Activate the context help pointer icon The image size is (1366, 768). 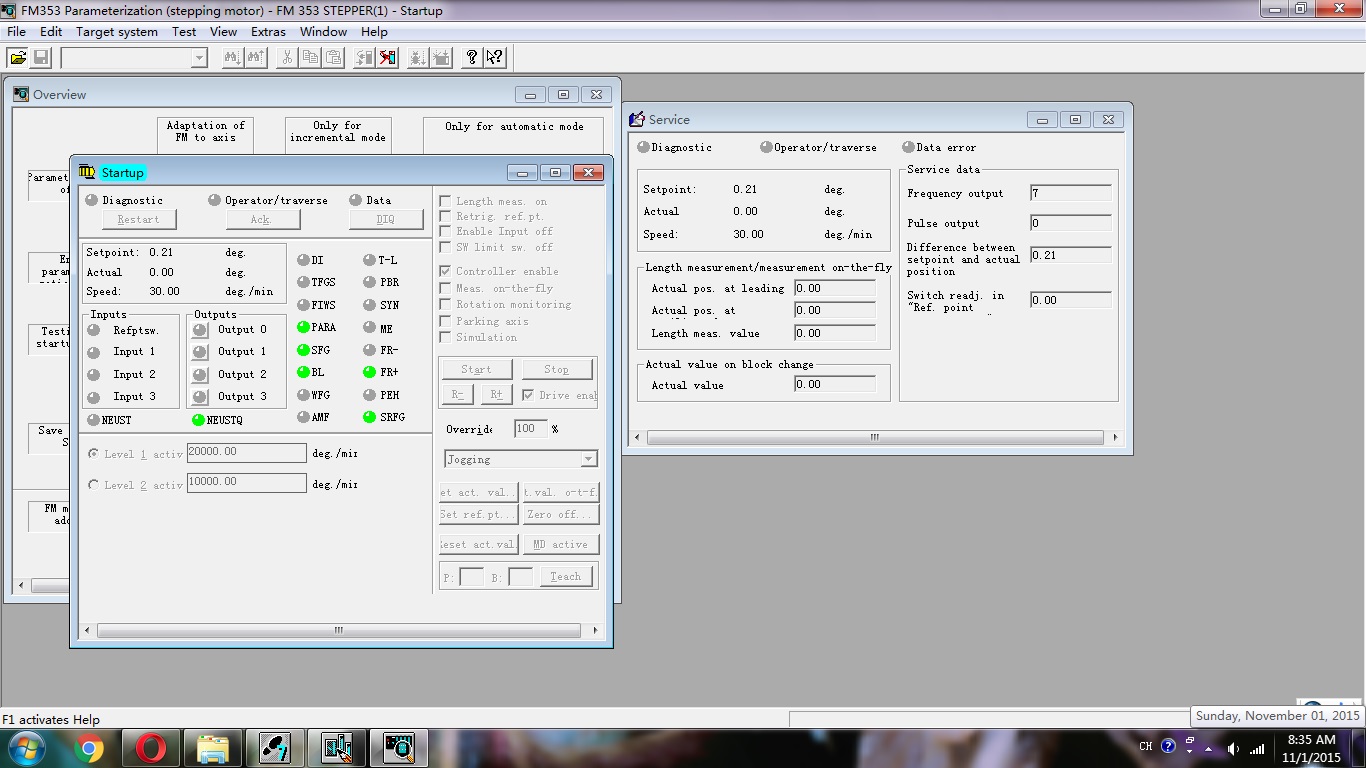click(x=495, y=58)
